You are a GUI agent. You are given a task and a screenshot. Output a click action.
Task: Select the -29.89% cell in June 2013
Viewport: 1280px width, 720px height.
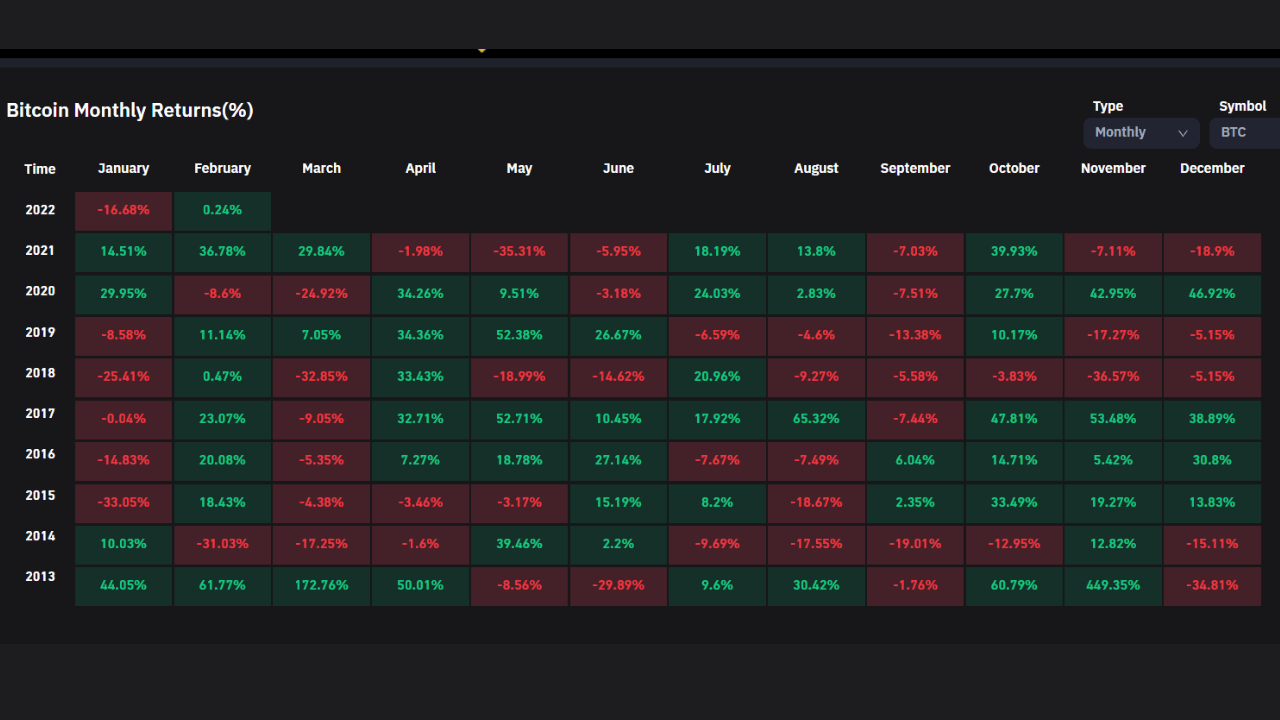[x=618, y=586]
